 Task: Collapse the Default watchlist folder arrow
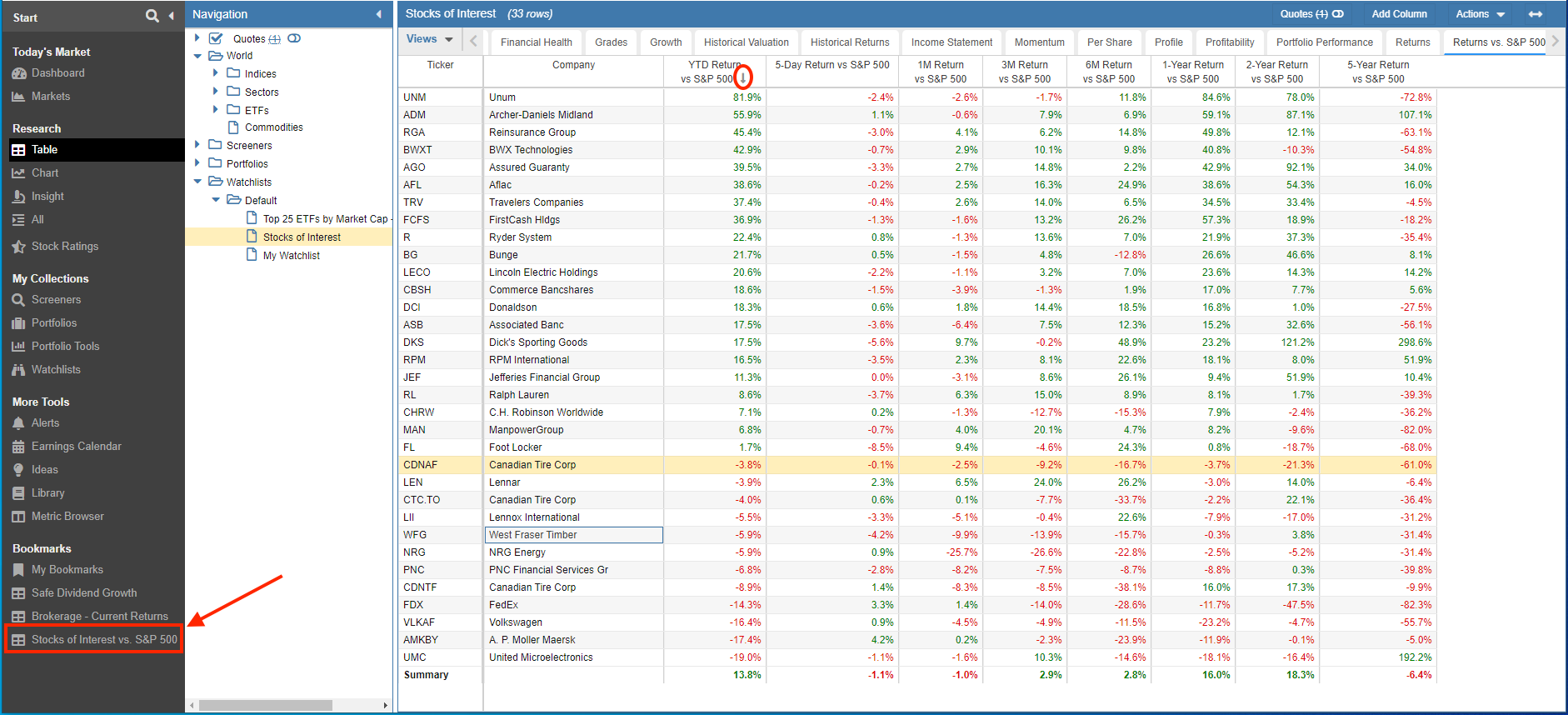[216, 200]
